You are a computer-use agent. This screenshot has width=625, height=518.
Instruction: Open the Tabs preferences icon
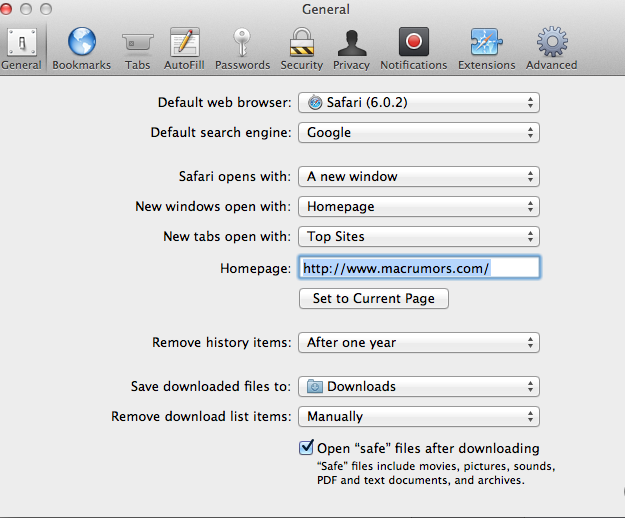coord(138,42)
